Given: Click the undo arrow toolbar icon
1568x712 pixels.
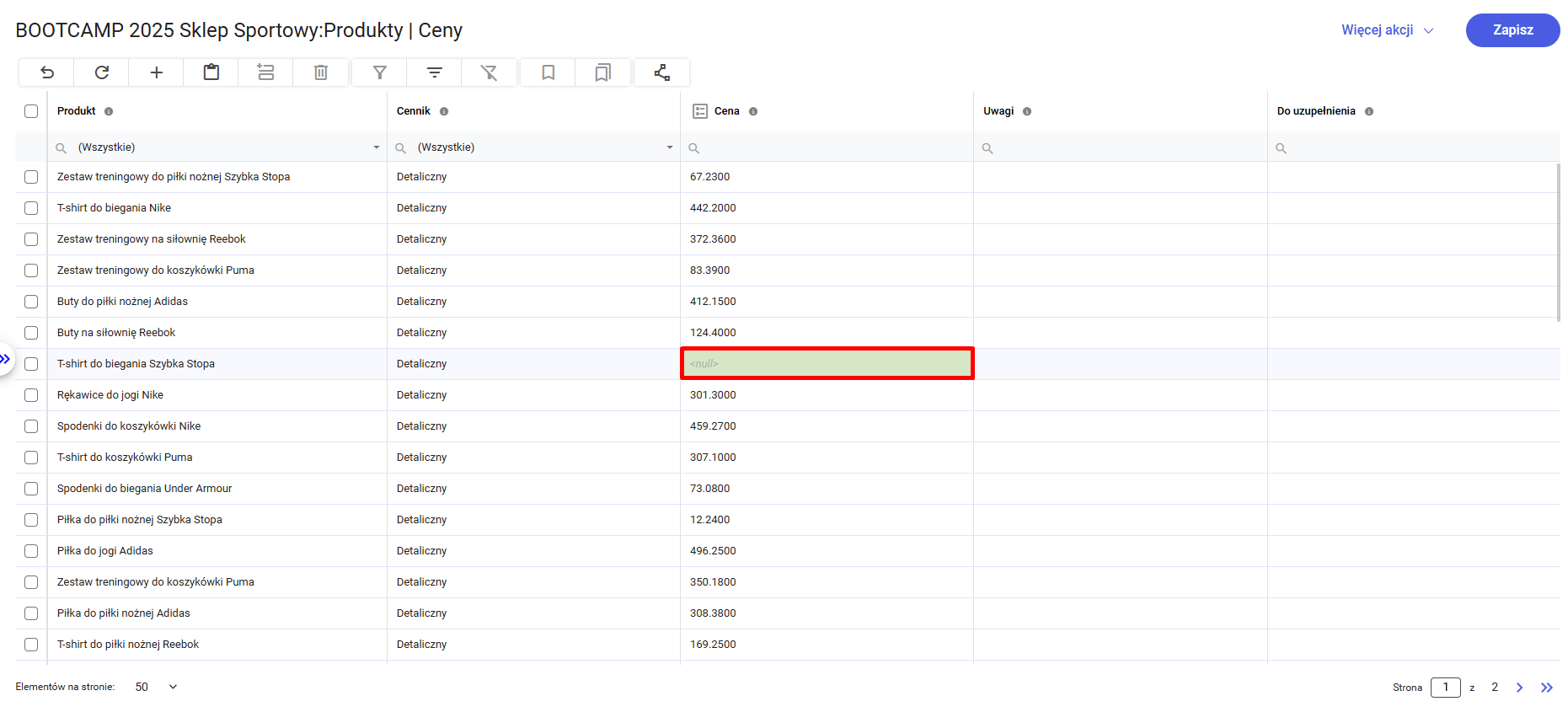Looking at the screenshot, I should click(x=47, y=72).
